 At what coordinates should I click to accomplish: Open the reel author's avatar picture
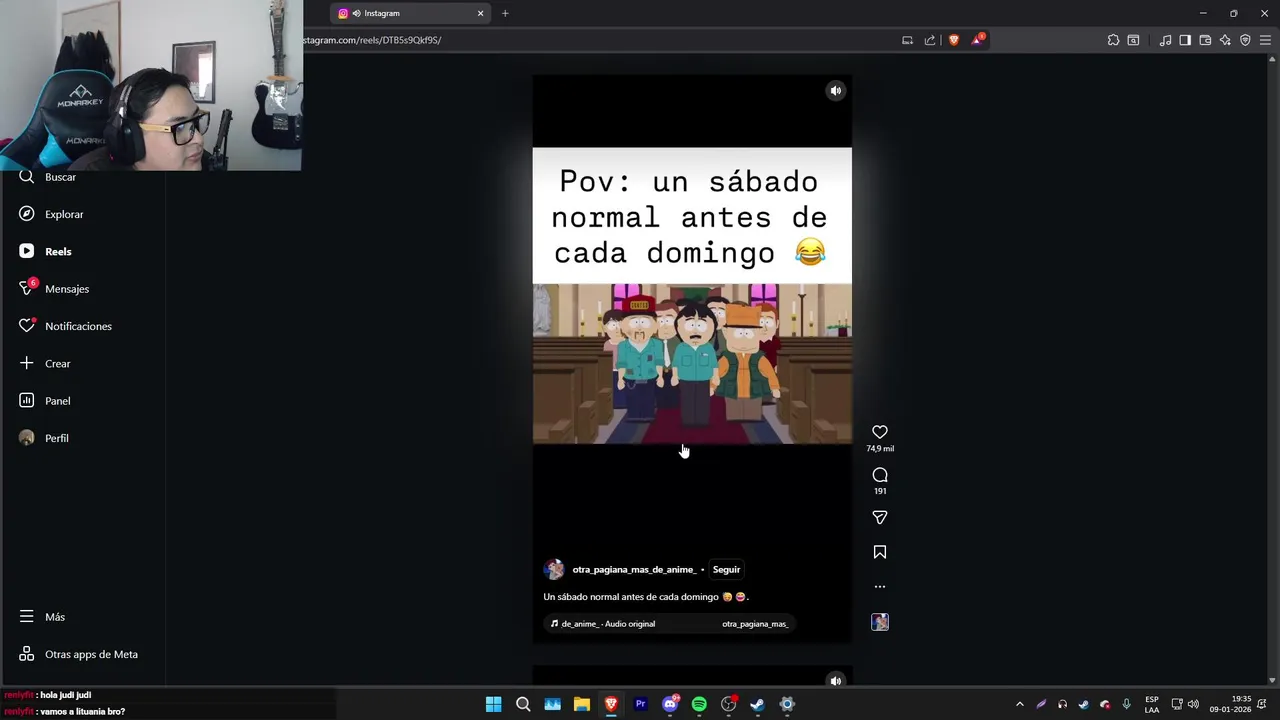(554, 569)
